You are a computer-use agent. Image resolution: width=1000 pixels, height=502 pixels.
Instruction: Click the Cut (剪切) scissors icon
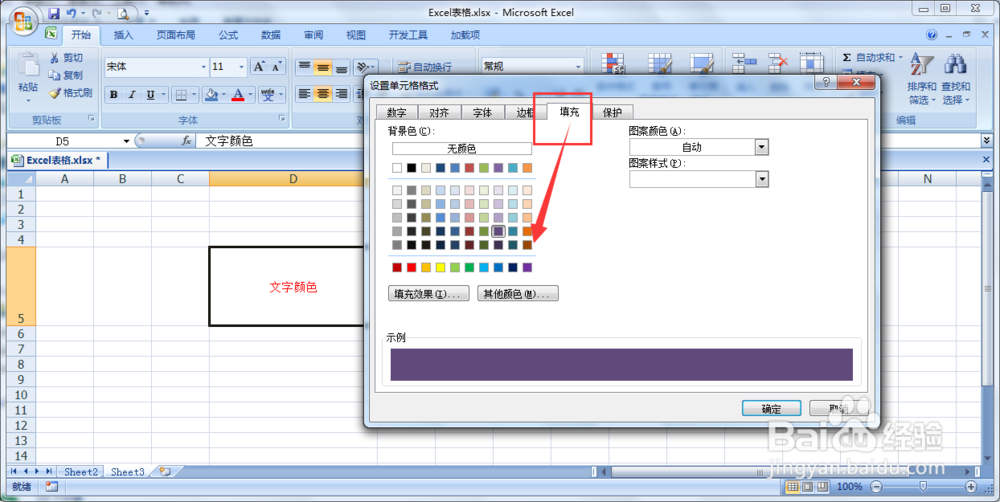coord(55,57)
